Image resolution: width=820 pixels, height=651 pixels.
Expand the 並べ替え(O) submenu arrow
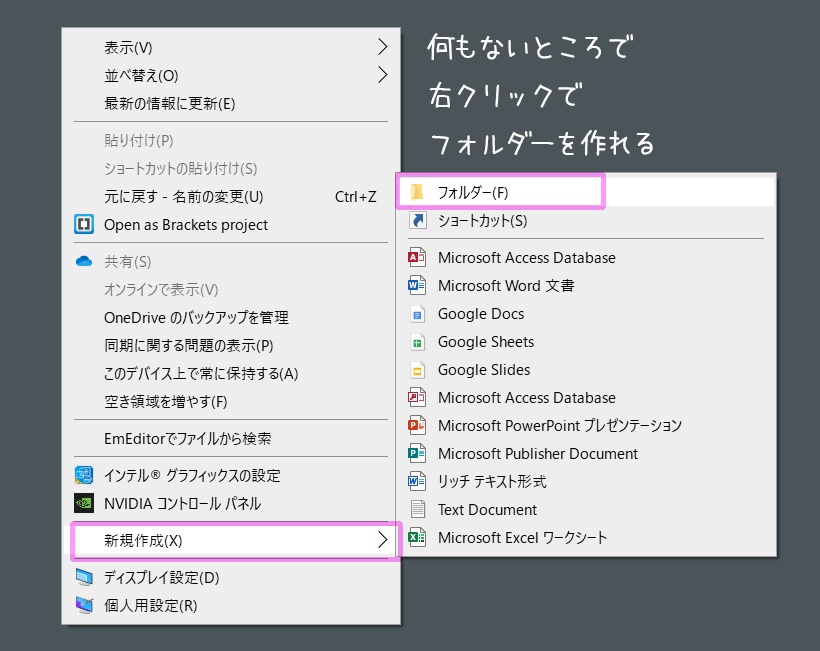(x=383, y=75)
